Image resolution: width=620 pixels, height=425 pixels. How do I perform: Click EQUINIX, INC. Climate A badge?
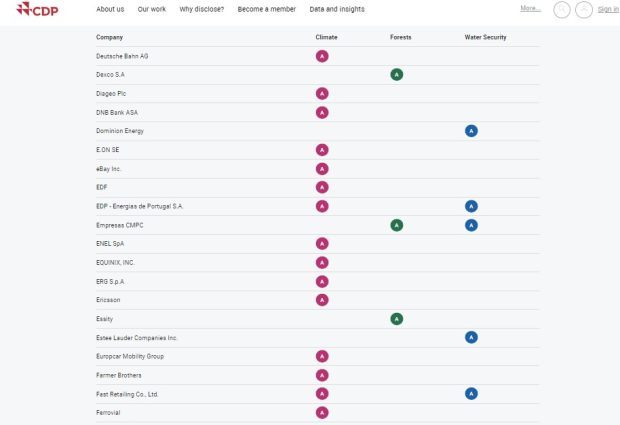322,263
